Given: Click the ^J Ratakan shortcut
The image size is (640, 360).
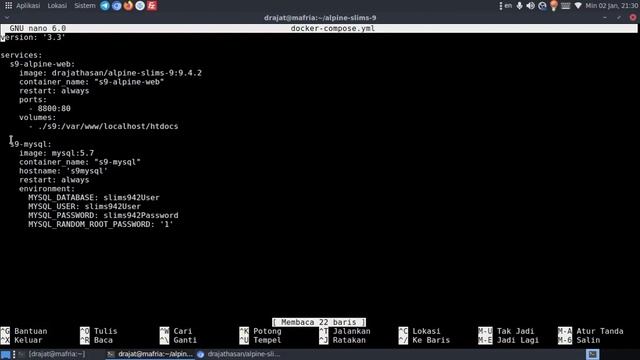Looking at the screenshot, I should (x=342, y=340).
